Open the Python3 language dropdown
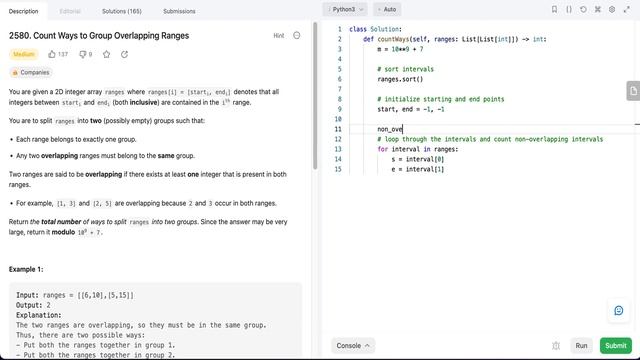This screenshot has width=640, height=360. pyautogui.click(x=345, y=9)
